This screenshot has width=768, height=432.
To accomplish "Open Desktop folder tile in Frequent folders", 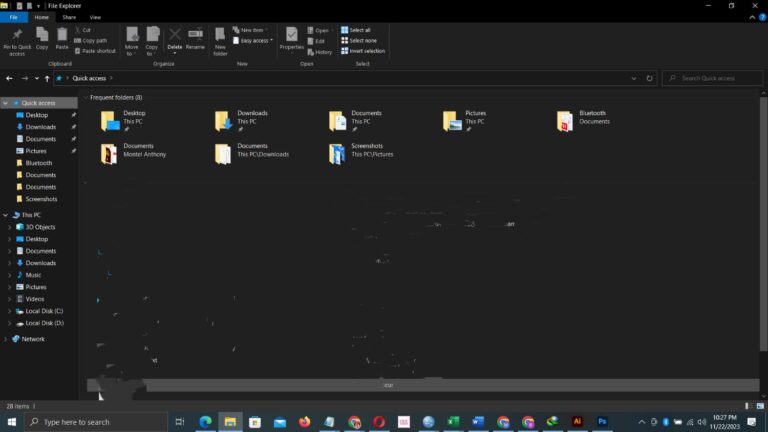I will [123, 120].
